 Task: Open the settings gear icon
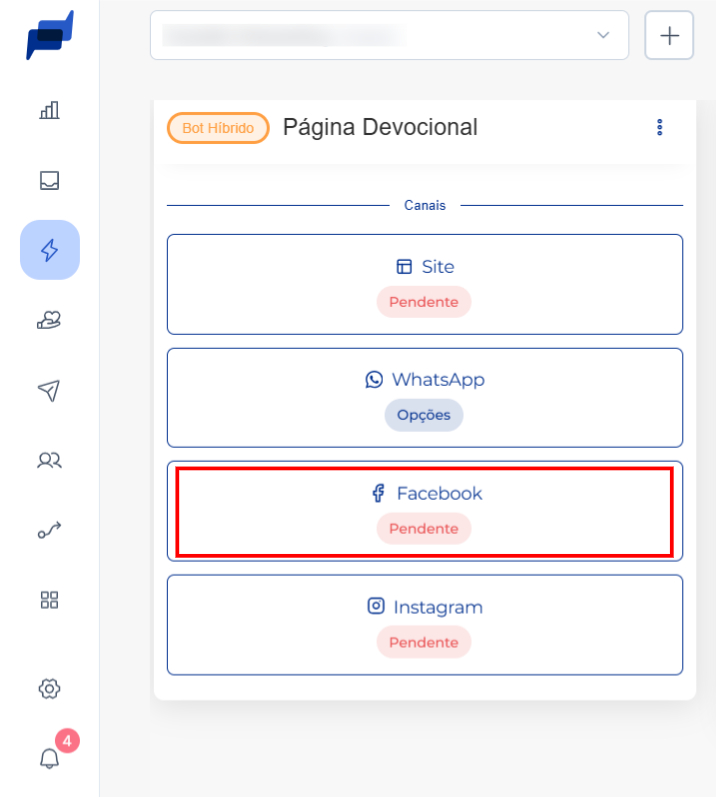(49, 689)
